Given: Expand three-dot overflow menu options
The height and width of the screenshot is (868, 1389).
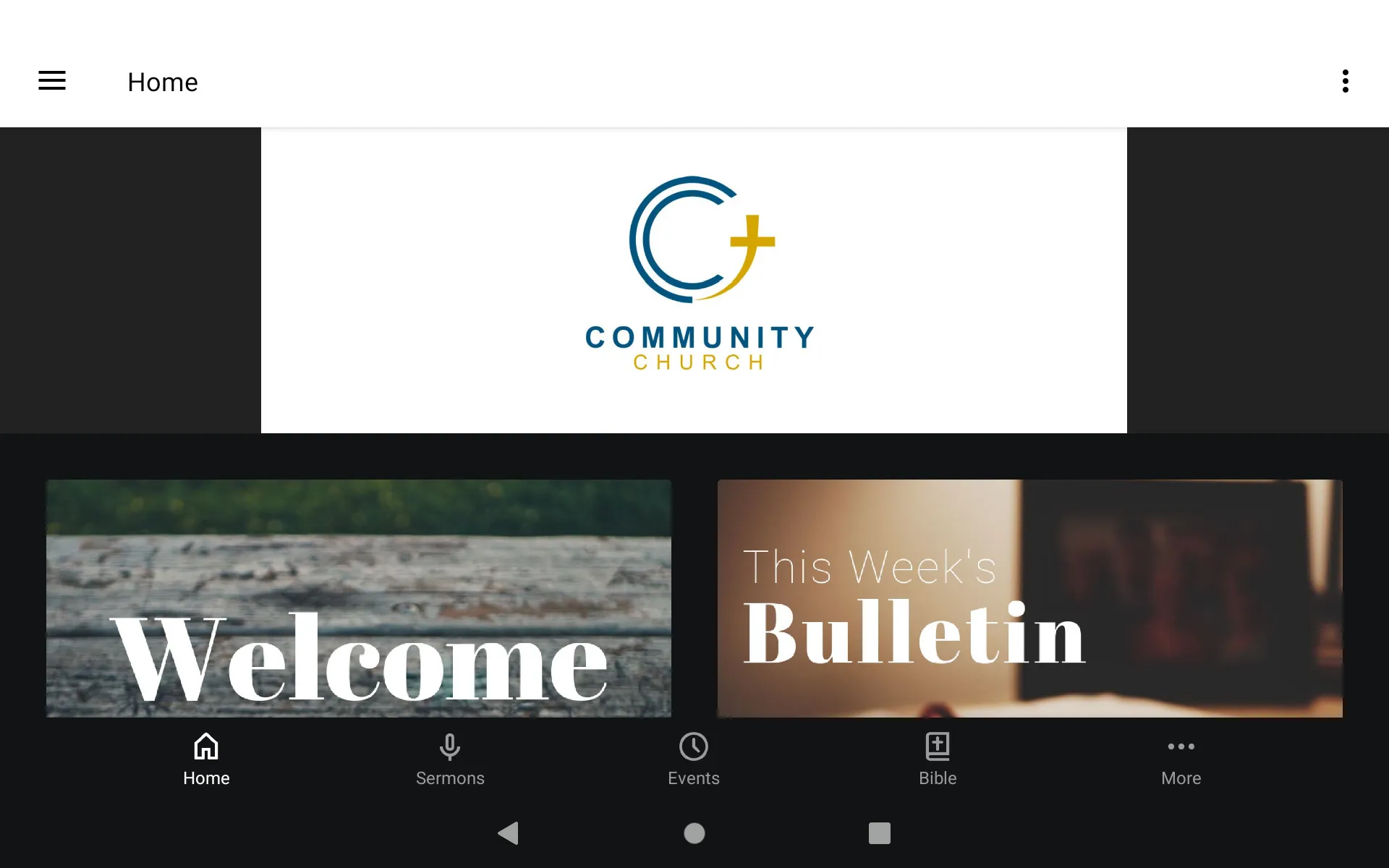Looking at the screenshot, I should [1346, 81].
